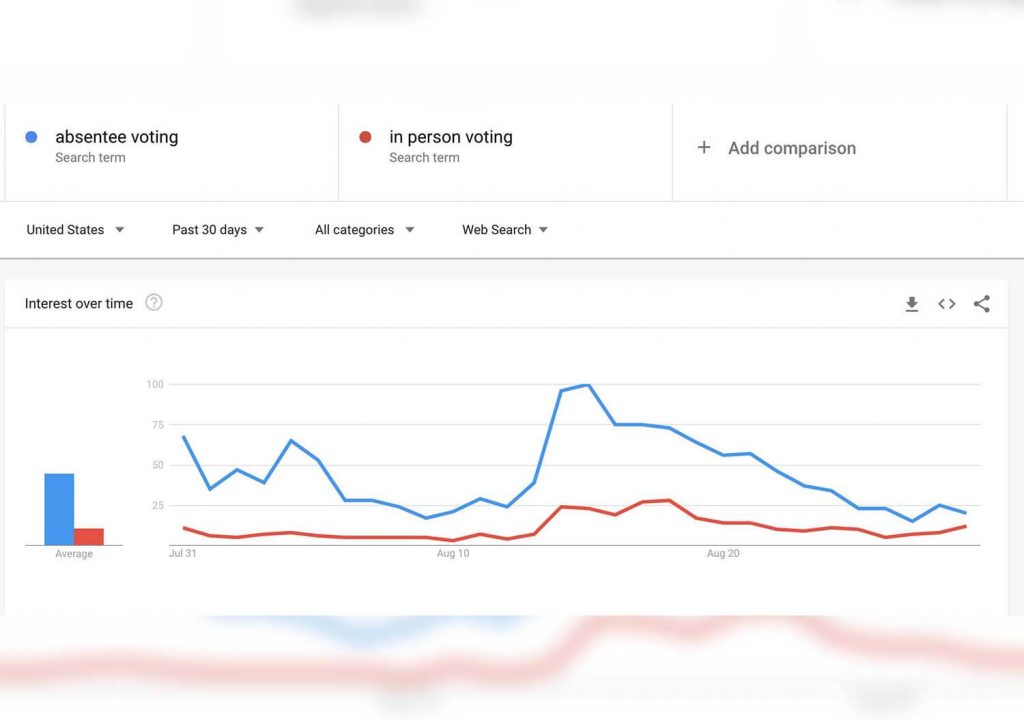Click the Aug 10 date label on the axis
This screenshot has width=1024, height=720.
click(453, 553)
